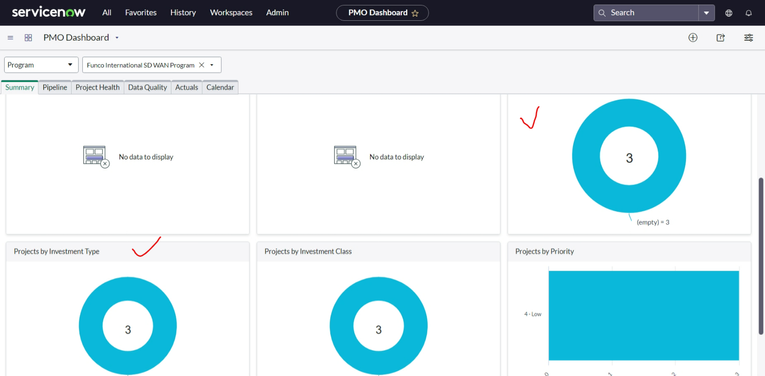Click the ServiceNow logo
Viewport: 765px width, 376px height.
48,12
